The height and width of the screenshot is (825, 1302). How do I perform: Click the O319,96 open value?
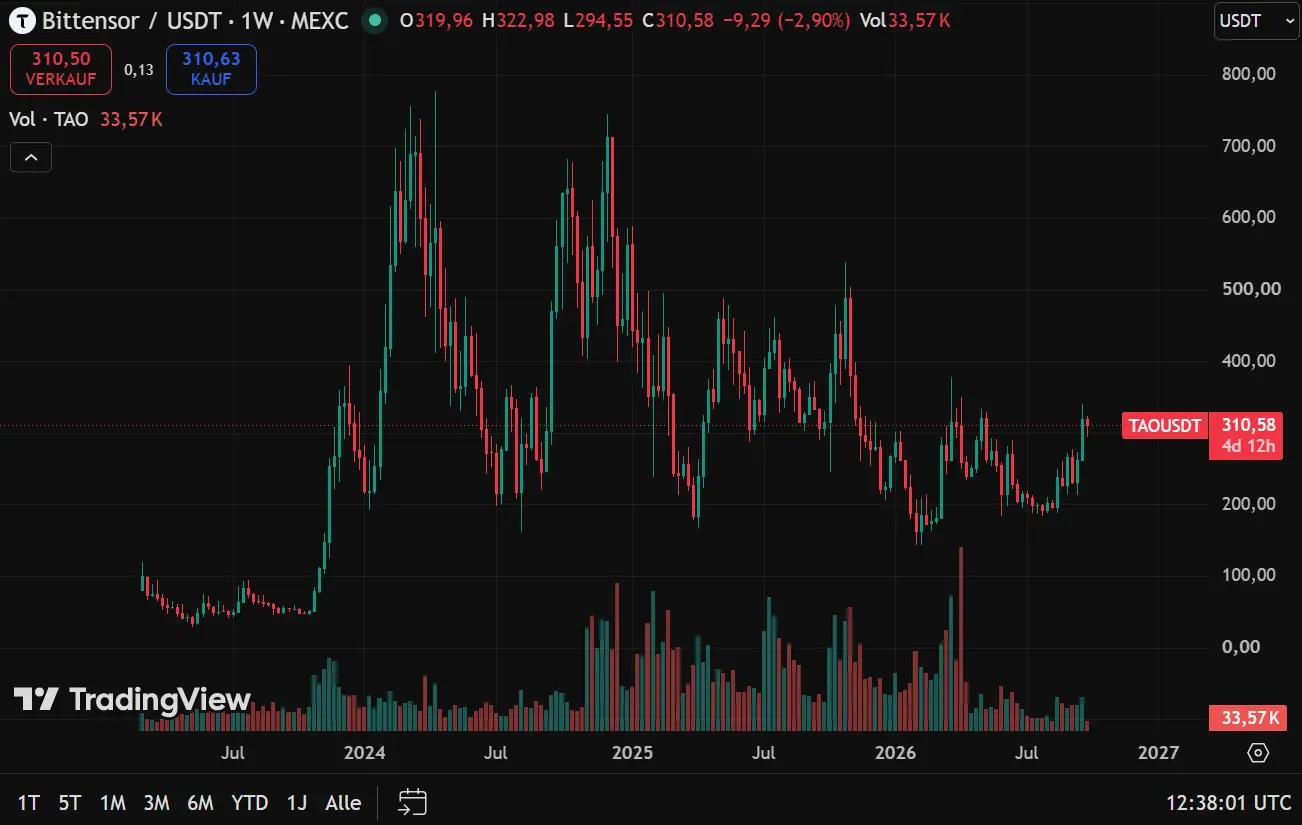tap(436, 20)
